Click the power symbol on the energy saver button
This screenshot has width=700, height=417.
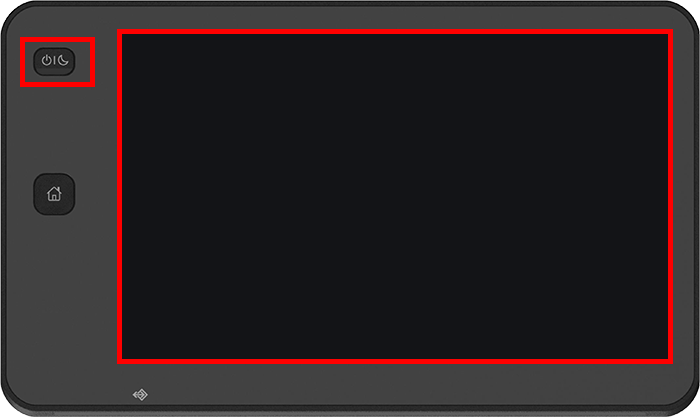tap(46, 61)
